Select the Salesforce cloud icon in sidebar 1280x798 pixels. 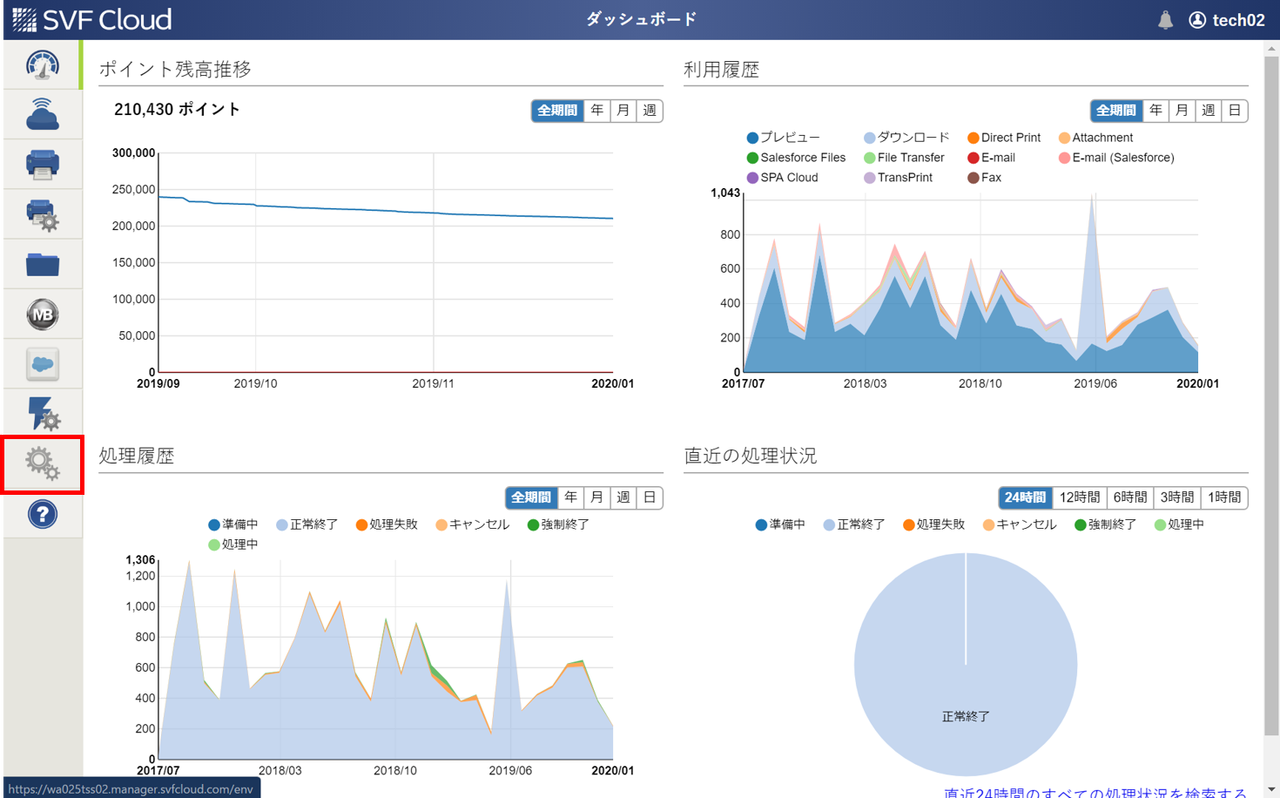coord(41,364)
